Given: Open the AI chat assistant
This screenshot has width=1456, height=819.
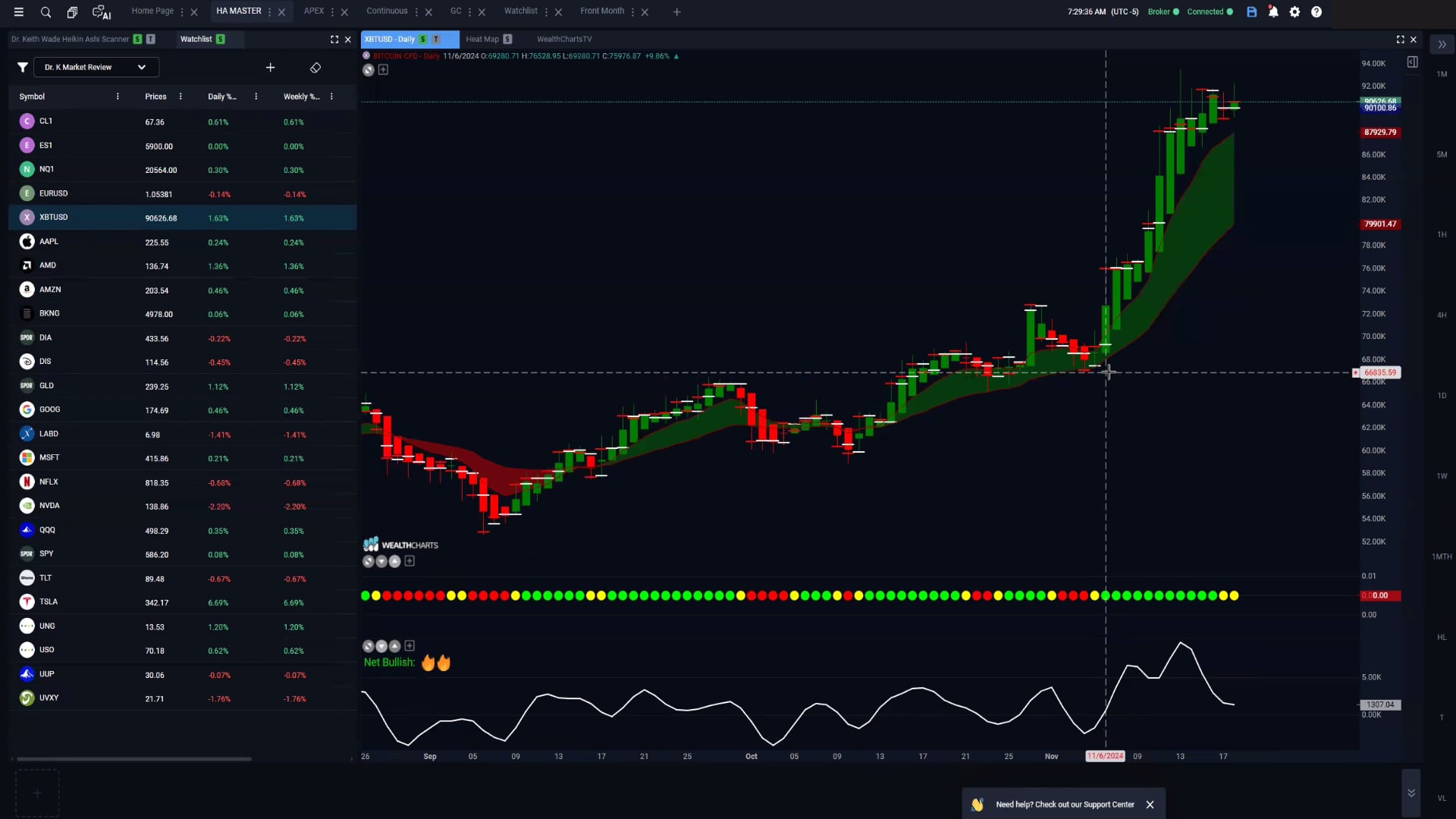Looking at the screenshot, I should point(101,12).
